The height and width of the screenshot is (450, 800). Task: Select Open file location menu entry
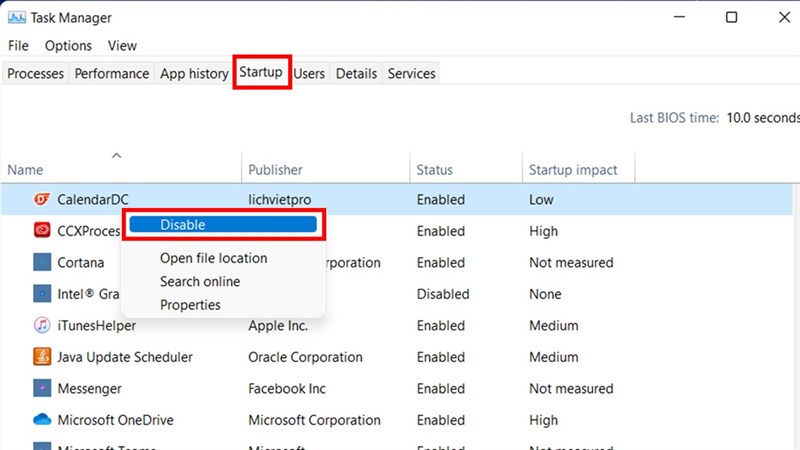click(x=213, y=259)
